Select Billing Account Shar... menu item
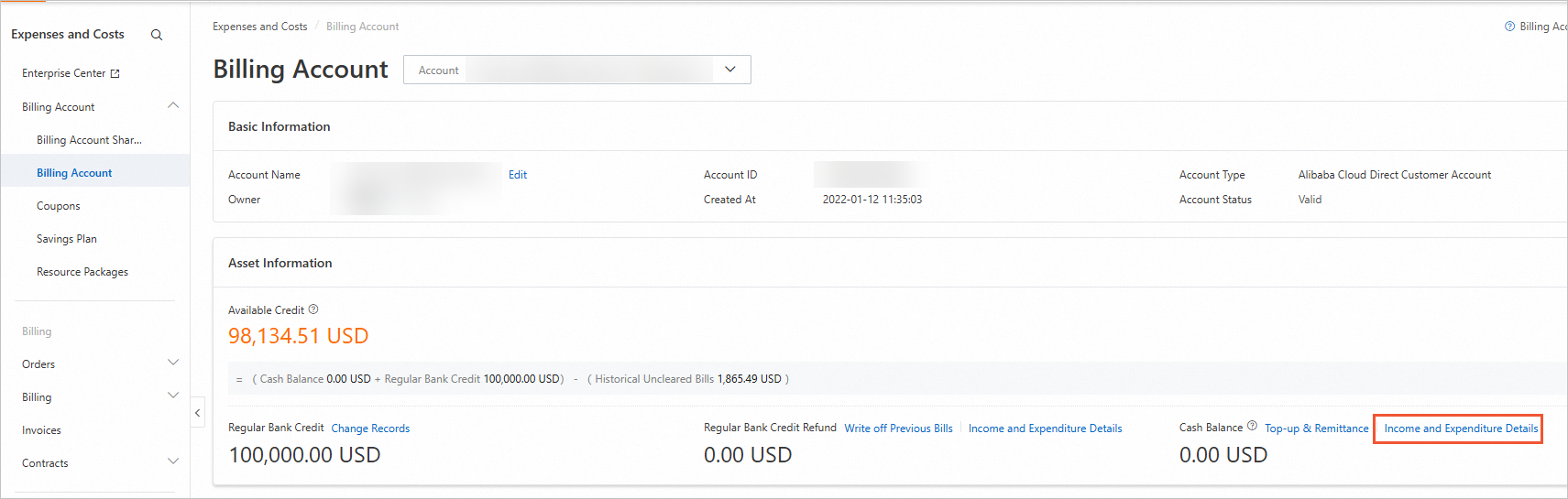The width and height of the screenshot is (1568, 499). pos(89,140)
